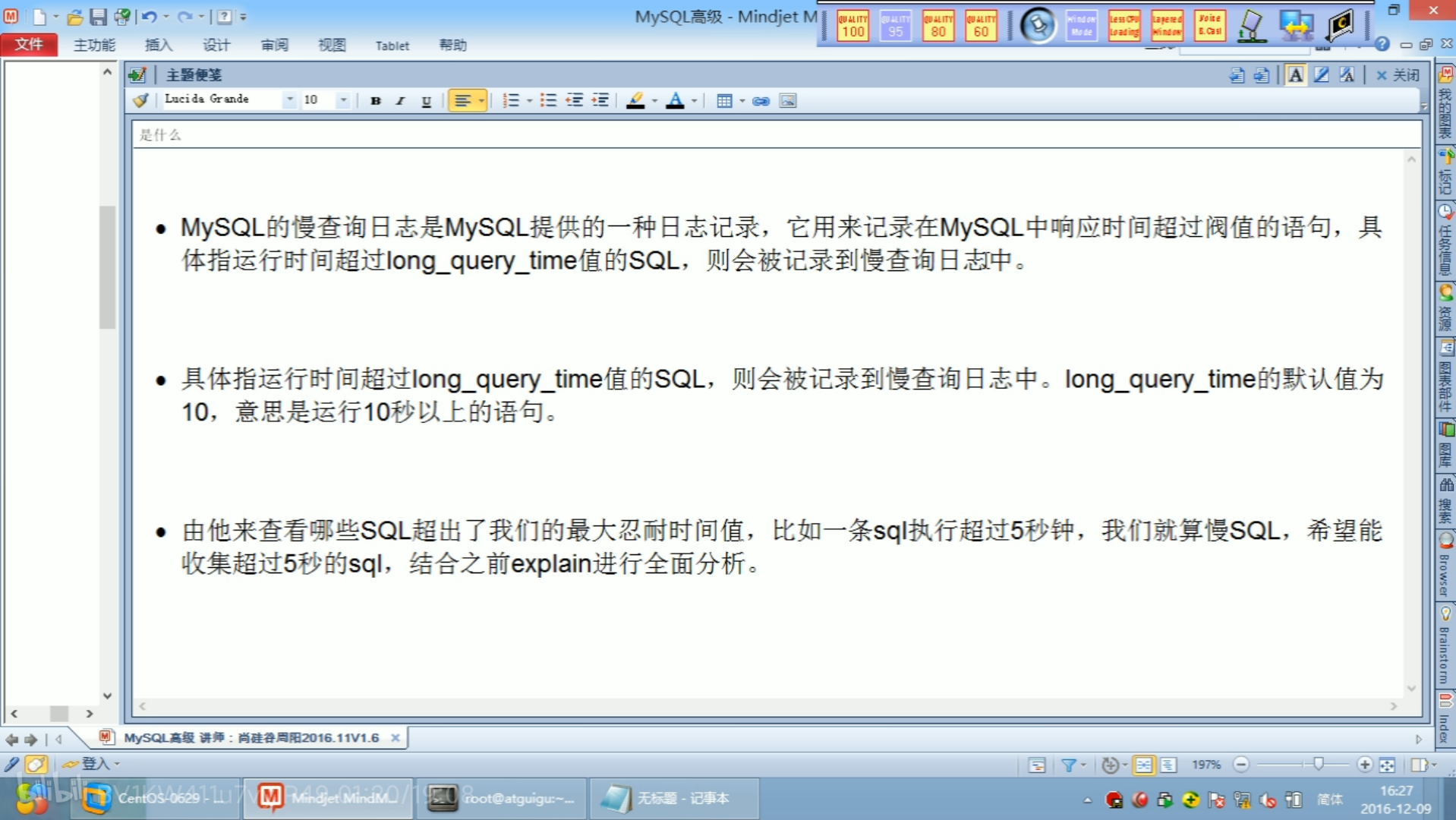This screenshot has width=1456, height=820.
Task: Create a new document from quick access toolbar
Action: 39,16
